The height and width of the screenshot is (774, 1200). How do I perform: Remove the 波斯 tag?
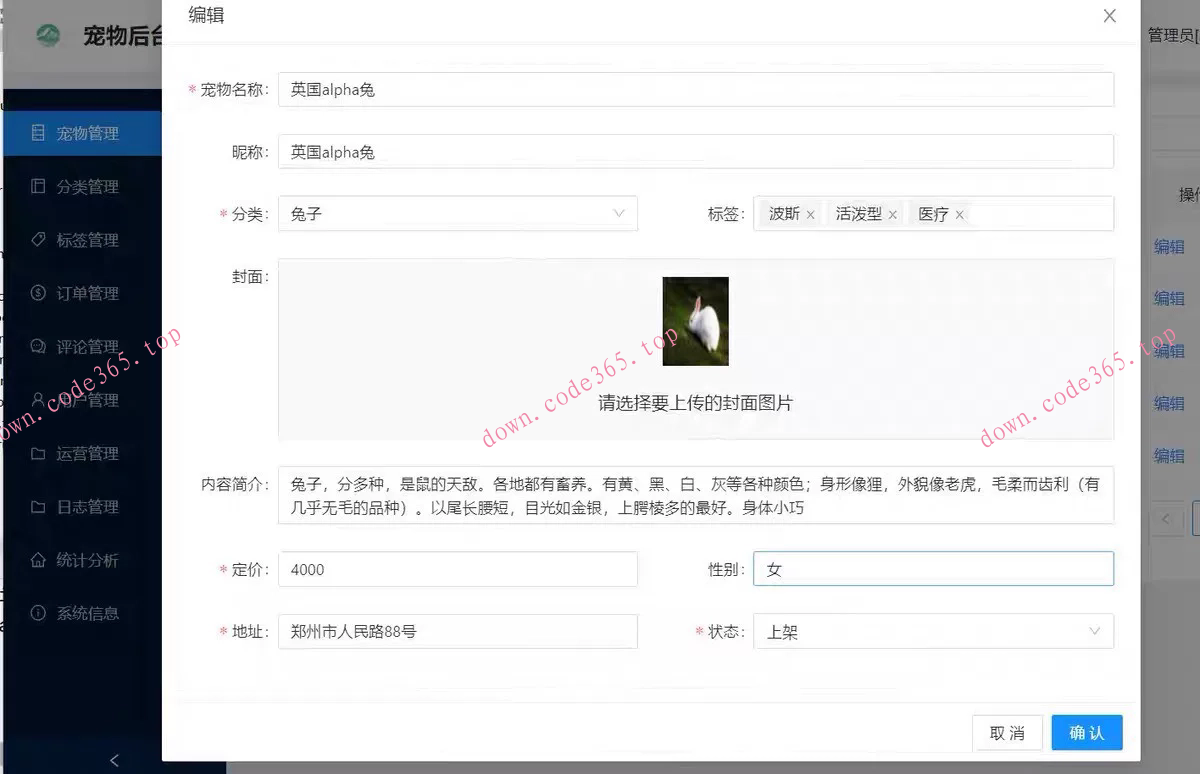pyautogui.click(x=810, y=213)
